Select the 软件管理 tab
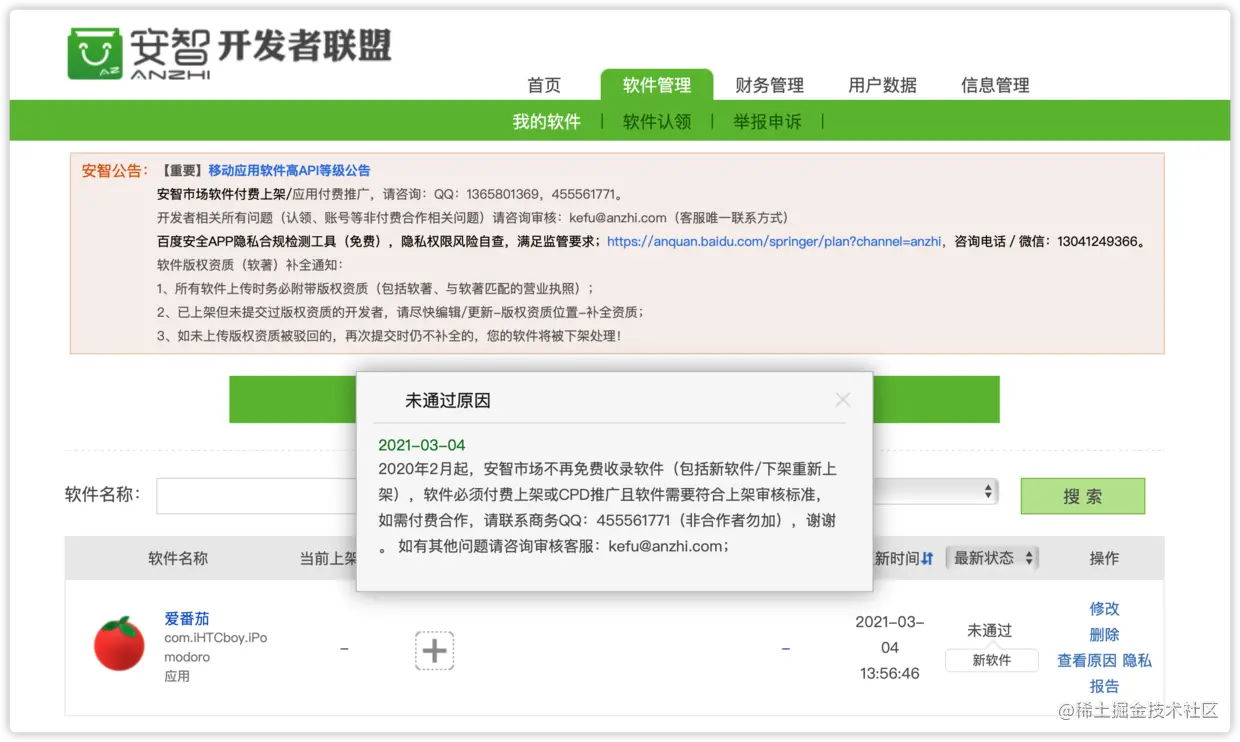The height and width of the screenshot is (742, 1240). coord(657,85)
